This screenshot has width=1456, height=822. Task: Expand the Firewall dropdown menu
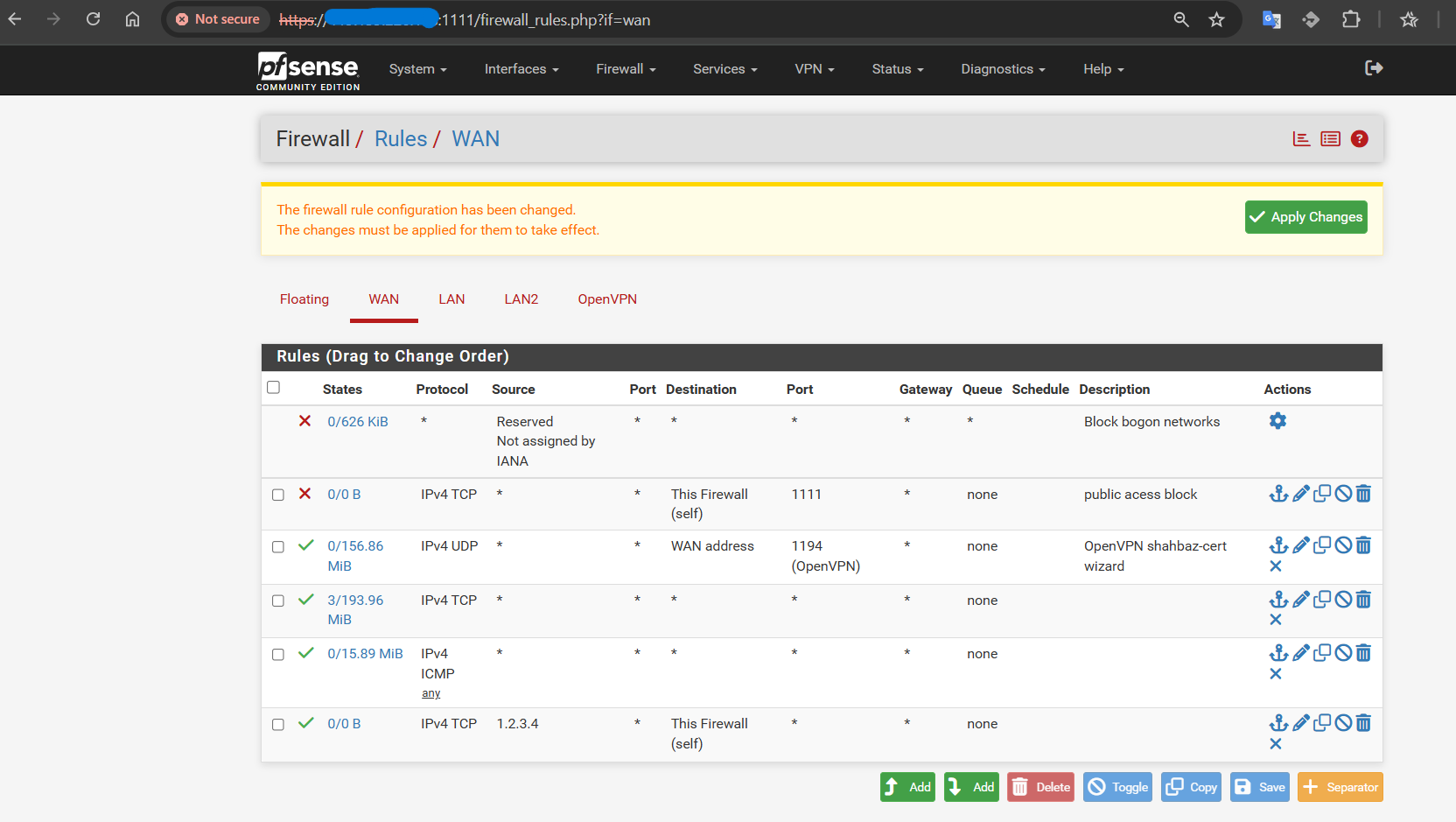pos(626,69)
